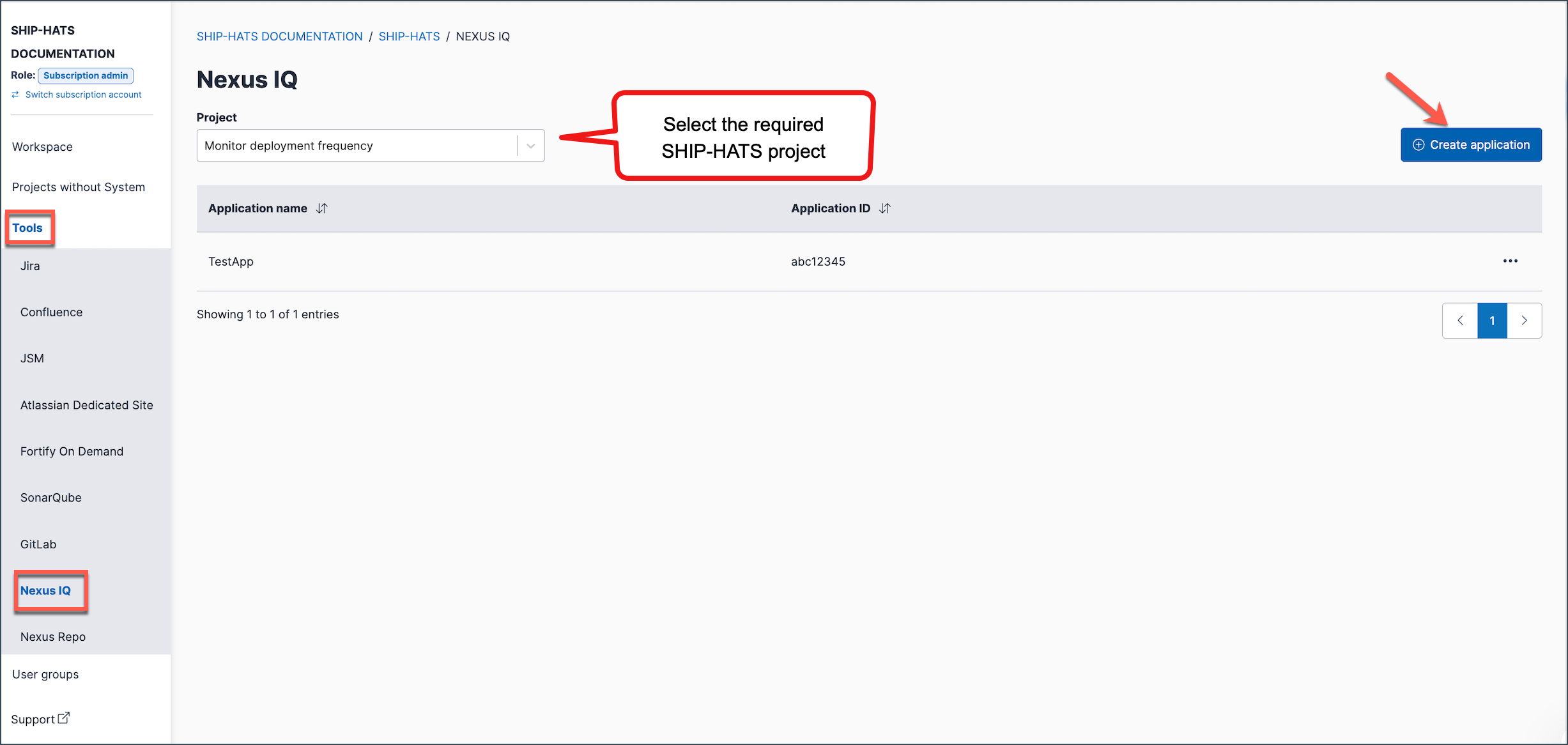Click the abc12345 application ID cell
This screenshot has height=745, width=1568.
click(818, 261)
